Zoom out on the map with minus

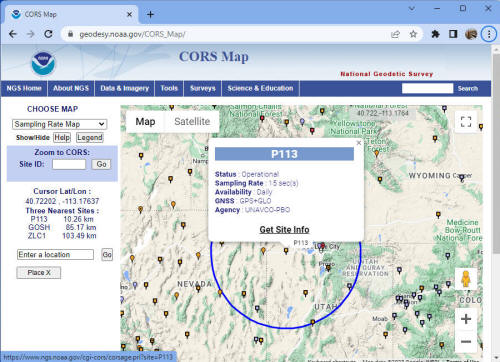tap(466, 342)
